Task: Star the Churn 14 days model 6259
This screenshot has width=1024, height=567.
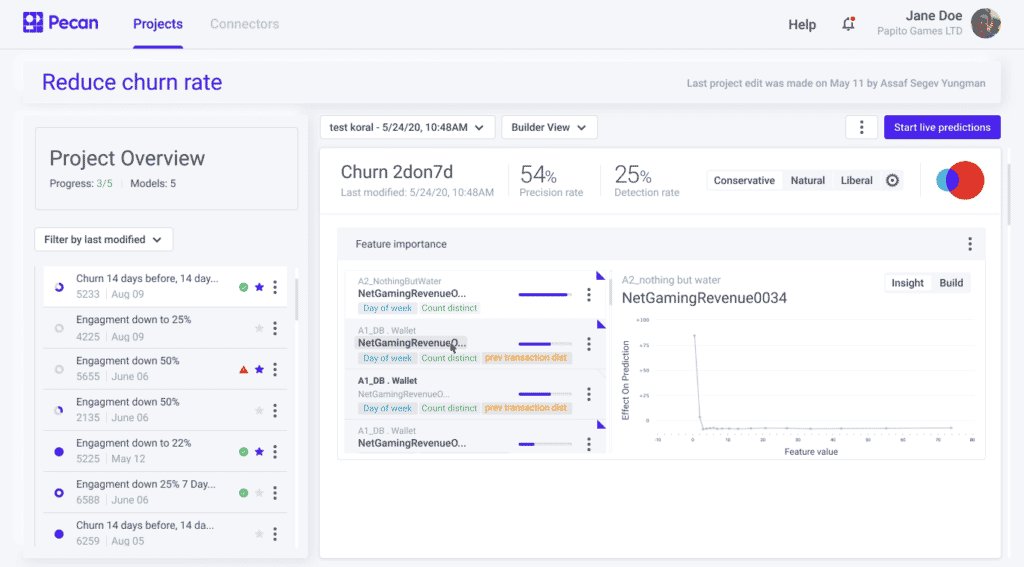Action: pyautogui.click(x=259, y=534)
